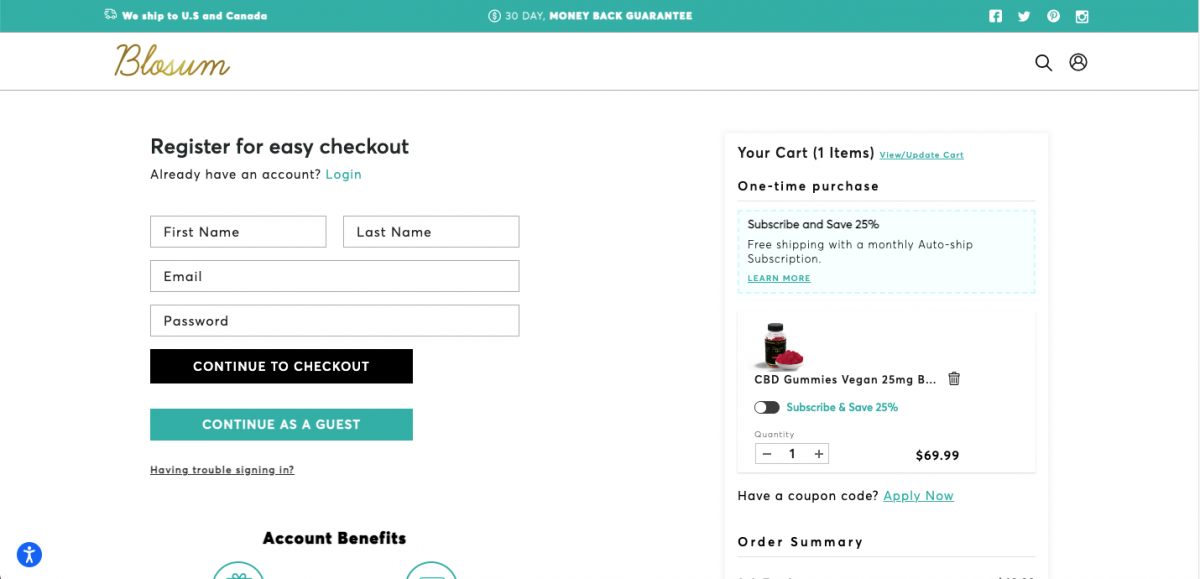Click Continue to Checkout
Viewport: 1200px width, 579px height.
pyautogui.click(x=281, y=366)
